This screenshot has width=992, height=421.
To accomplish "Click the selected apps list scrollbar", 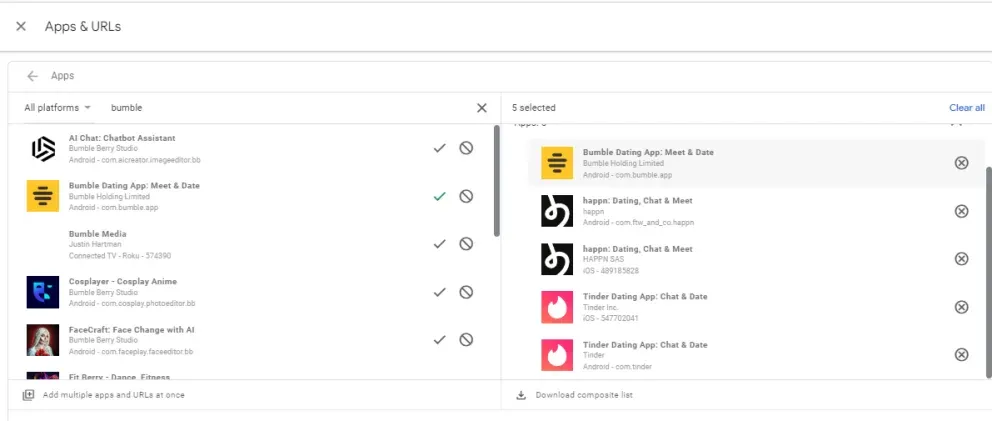I will pyautogui.click(x=989, y=272).
